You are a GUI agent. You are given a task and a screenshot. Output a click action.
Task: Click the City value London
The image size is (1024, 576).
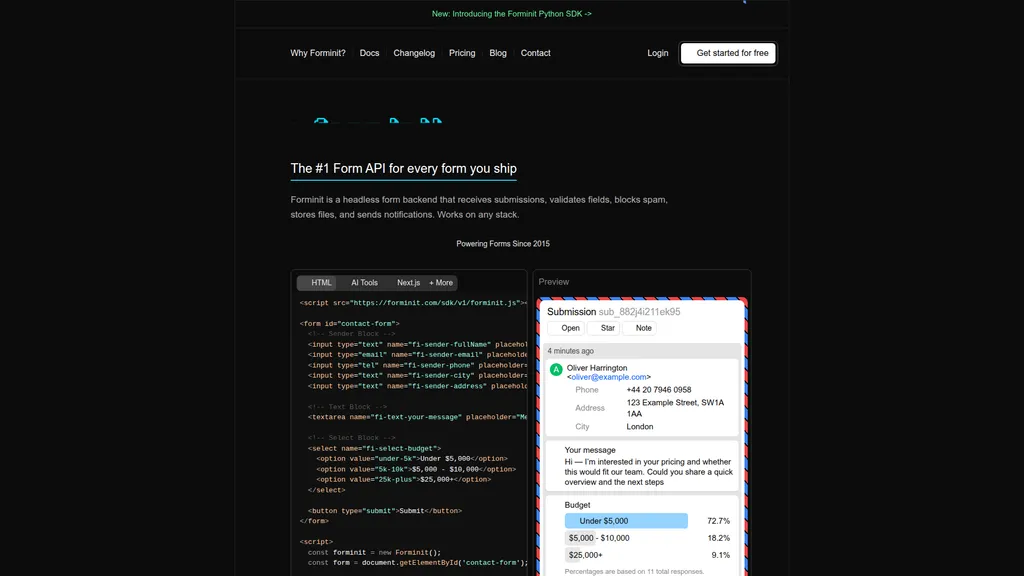[639, 426]
